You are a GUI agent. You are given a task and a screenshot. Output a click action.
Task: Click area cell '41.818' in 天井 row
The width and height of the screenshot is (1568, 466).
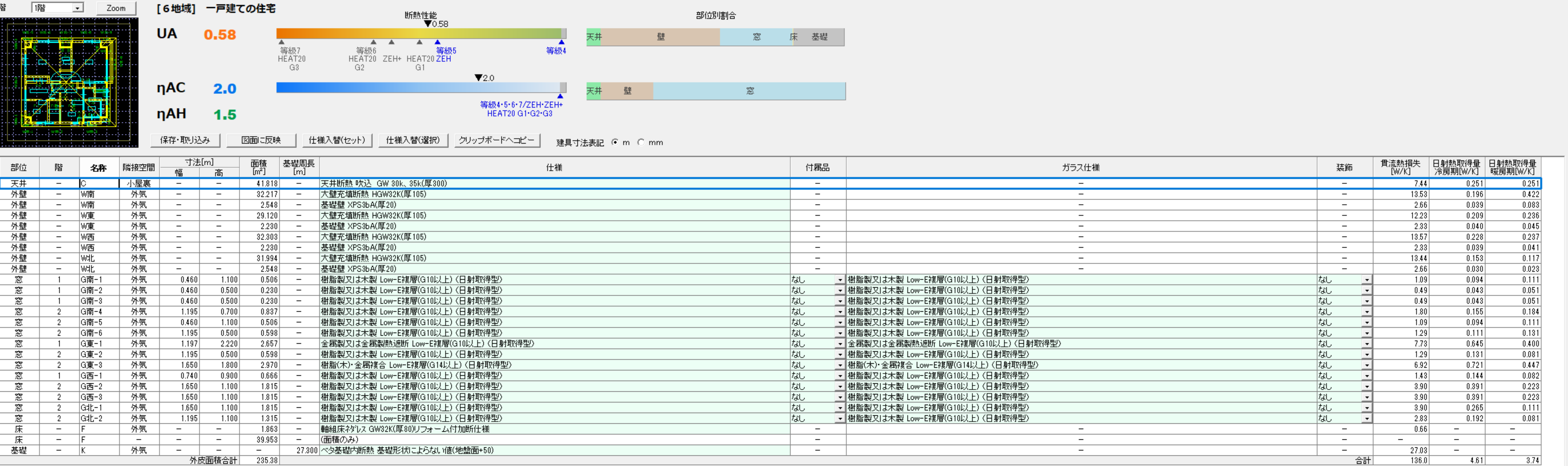pos(259,183)
